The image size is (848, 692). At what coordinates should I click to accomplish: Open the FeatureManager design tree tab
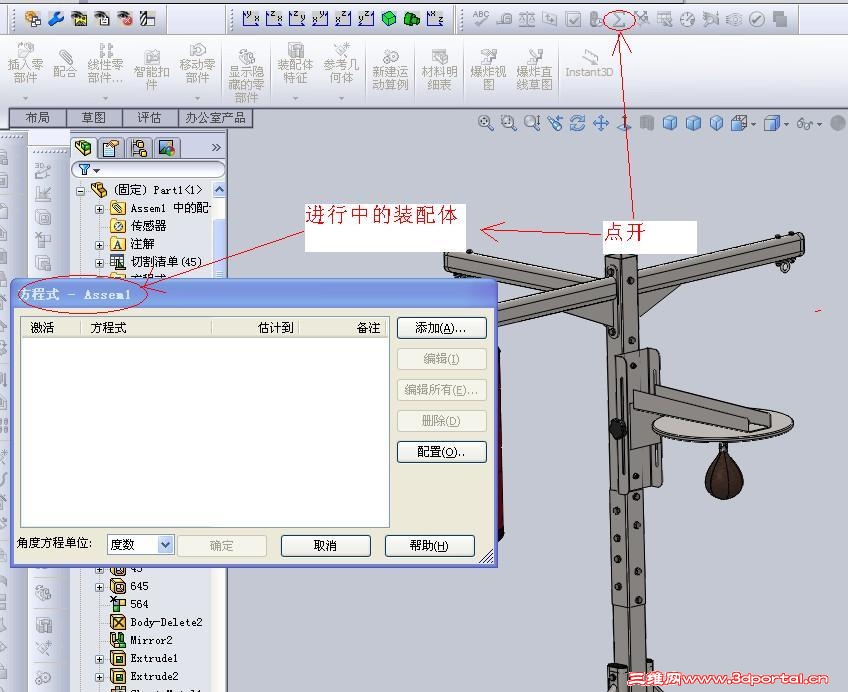83,148
